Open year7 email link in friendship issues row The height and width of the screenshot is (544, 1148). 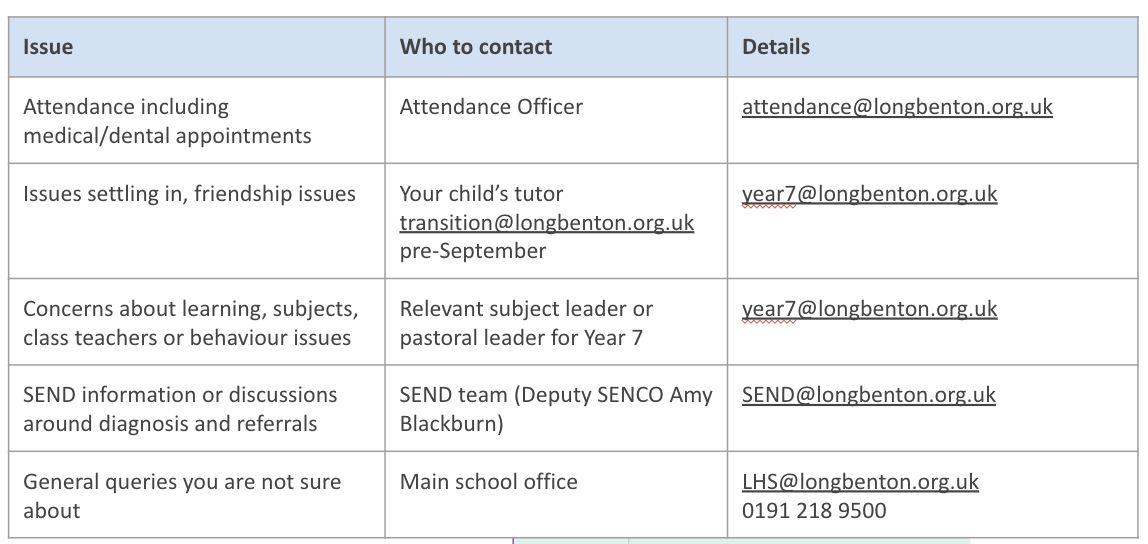pyautogui.click(x=869, y=194)
